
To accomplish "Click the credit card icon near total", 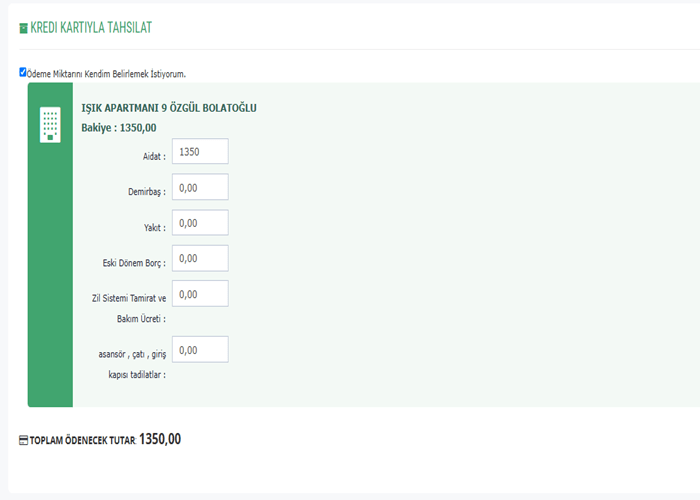I will point(23,440).
